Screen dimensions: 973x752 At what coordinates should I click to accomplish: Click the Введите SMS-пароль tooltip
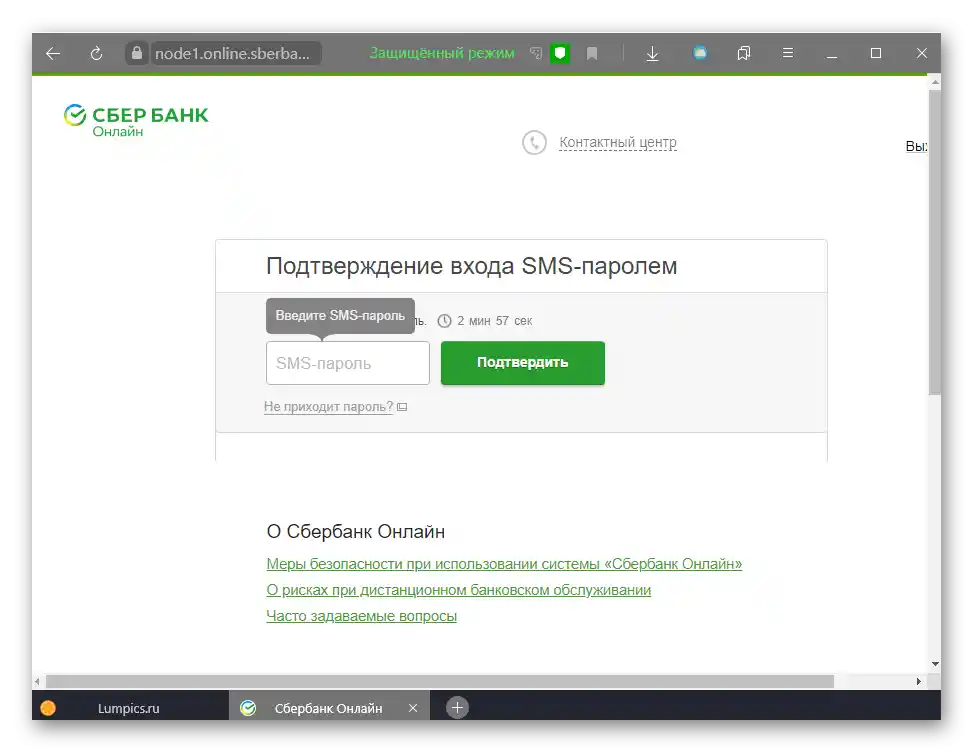click(340, 316)
